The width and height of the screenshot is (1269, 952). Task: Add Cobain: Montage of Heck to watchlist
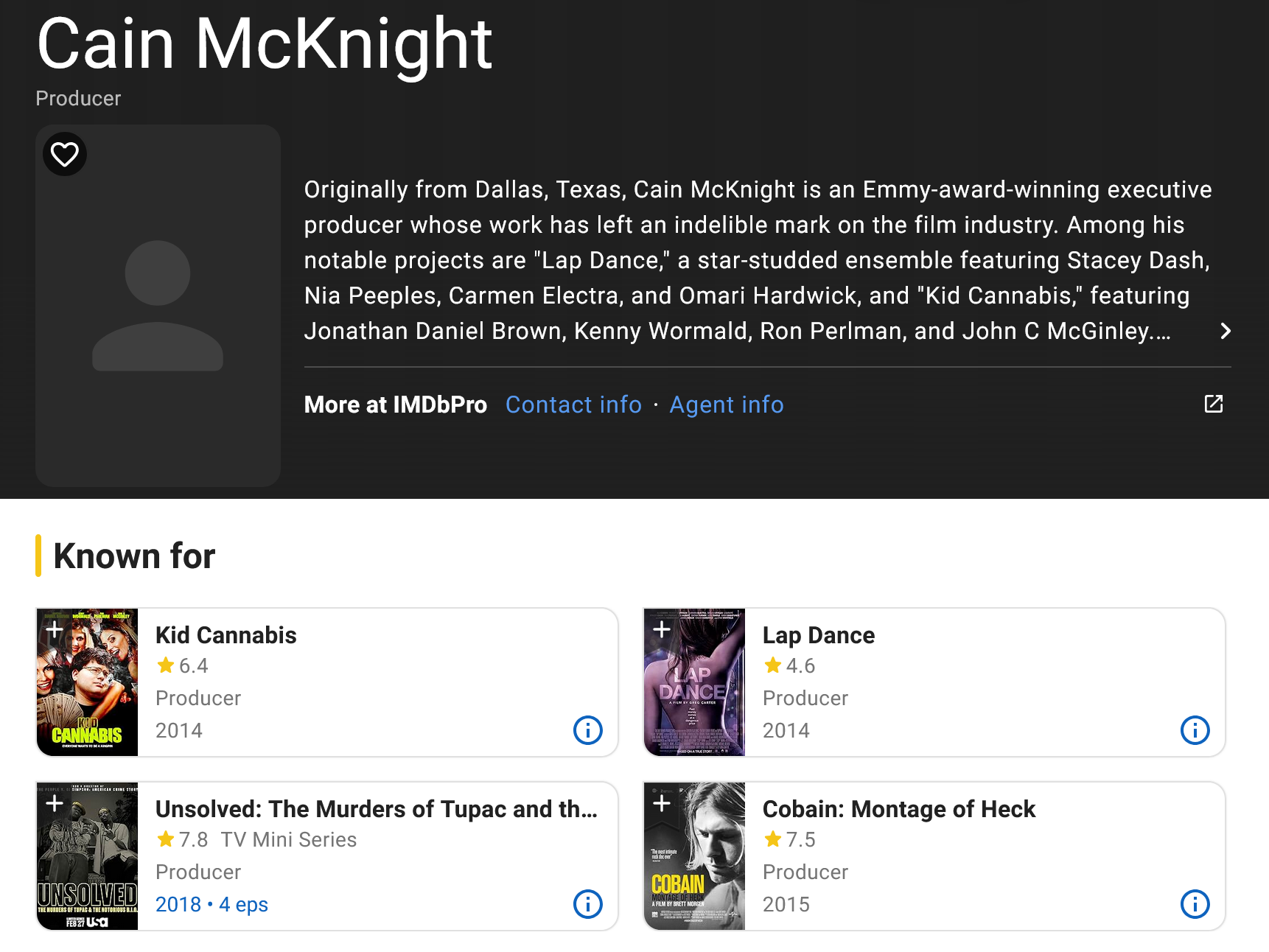tap(662, 803)
